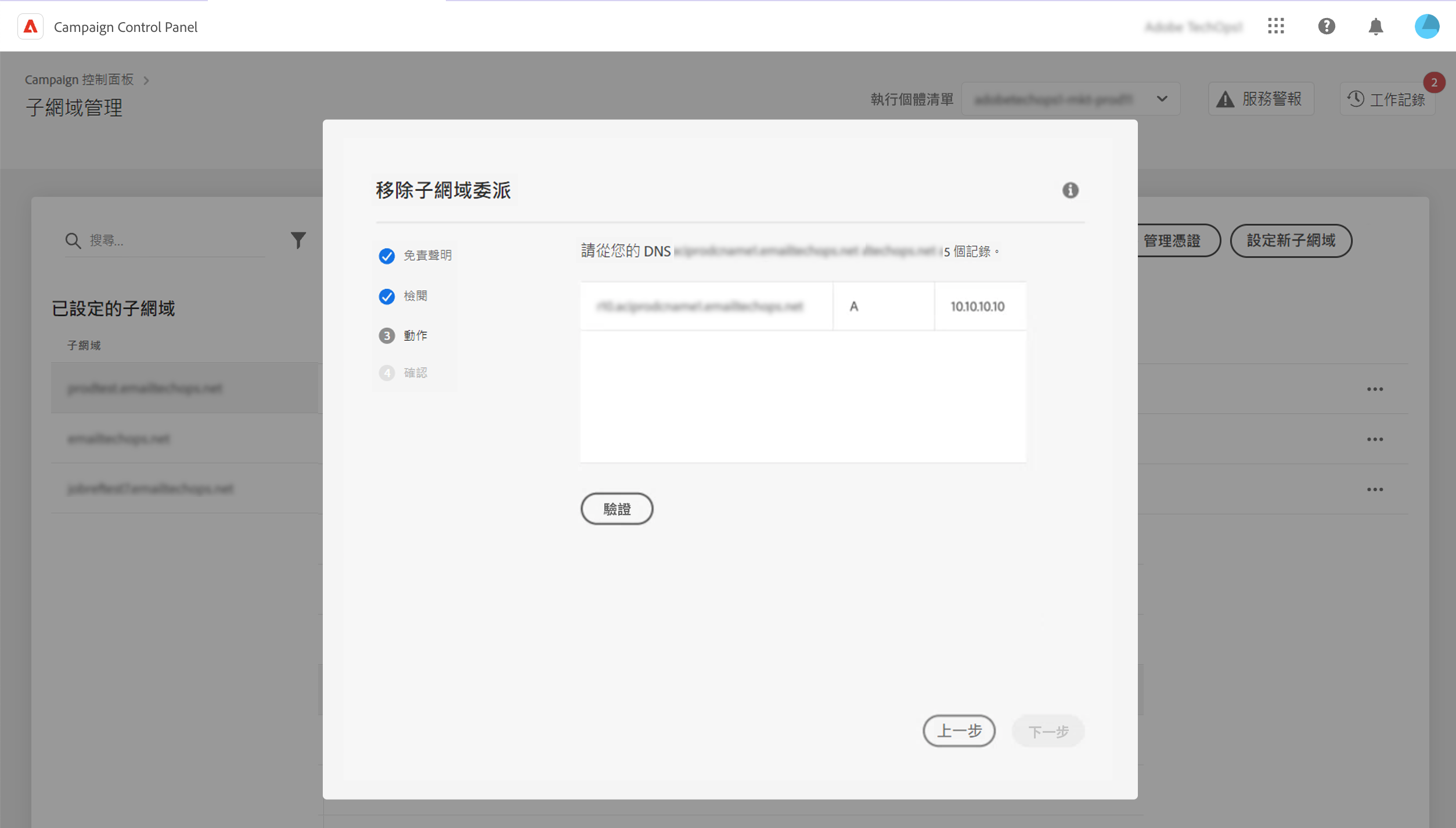The width and height of the screenshot is (1456, 828).
Task: Open the help question mark icon
Action: (1326, 26)
